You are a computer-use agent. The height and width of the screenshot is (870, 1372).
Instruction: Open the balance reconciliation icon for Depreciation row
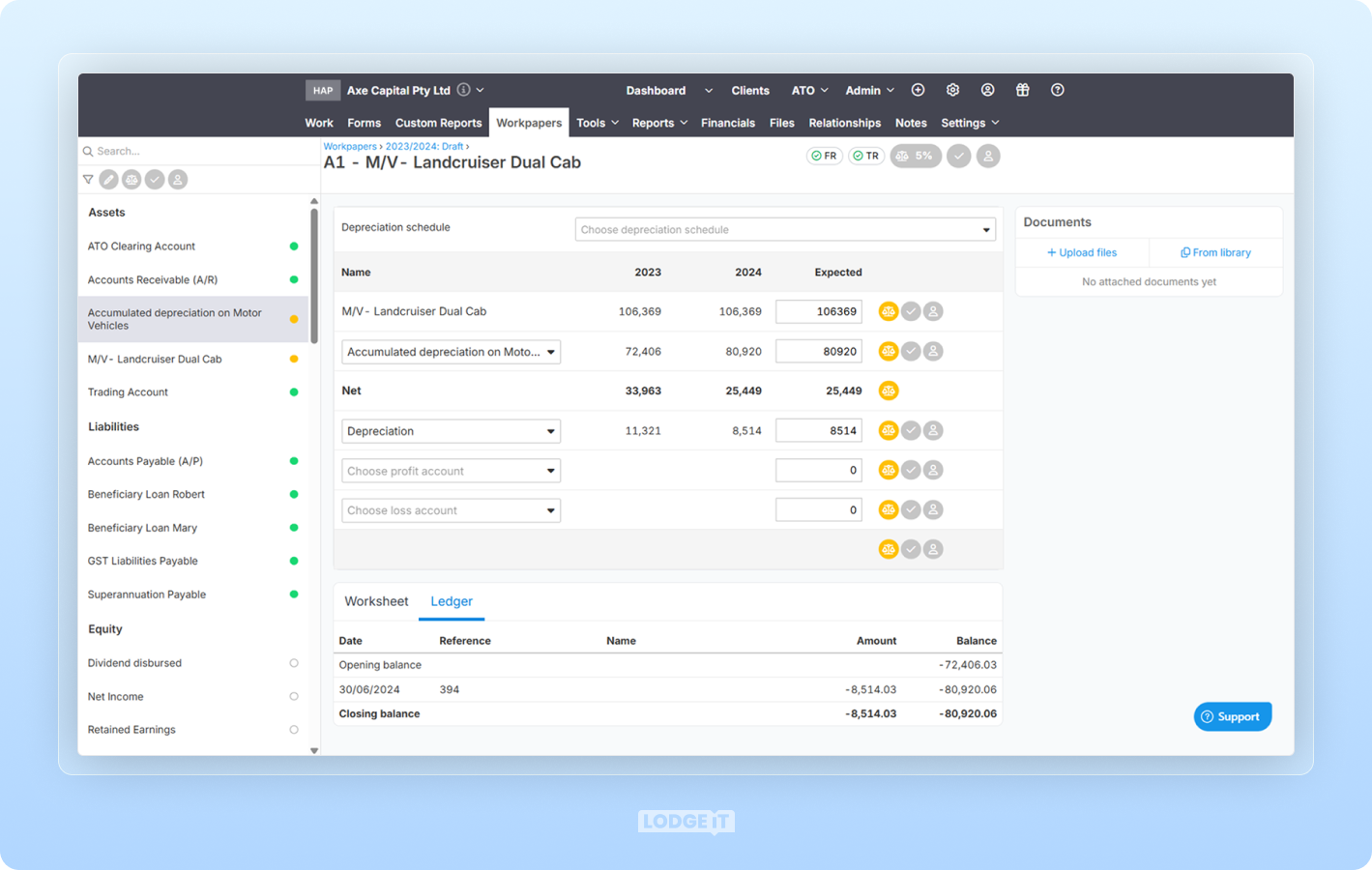point(888,430)
